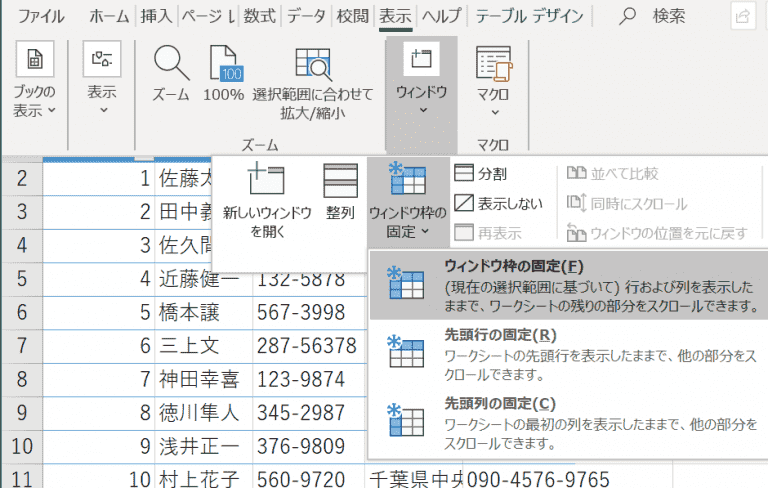Click the 100% zoom icon
The image size is (768, 488).
coord(223,68)
